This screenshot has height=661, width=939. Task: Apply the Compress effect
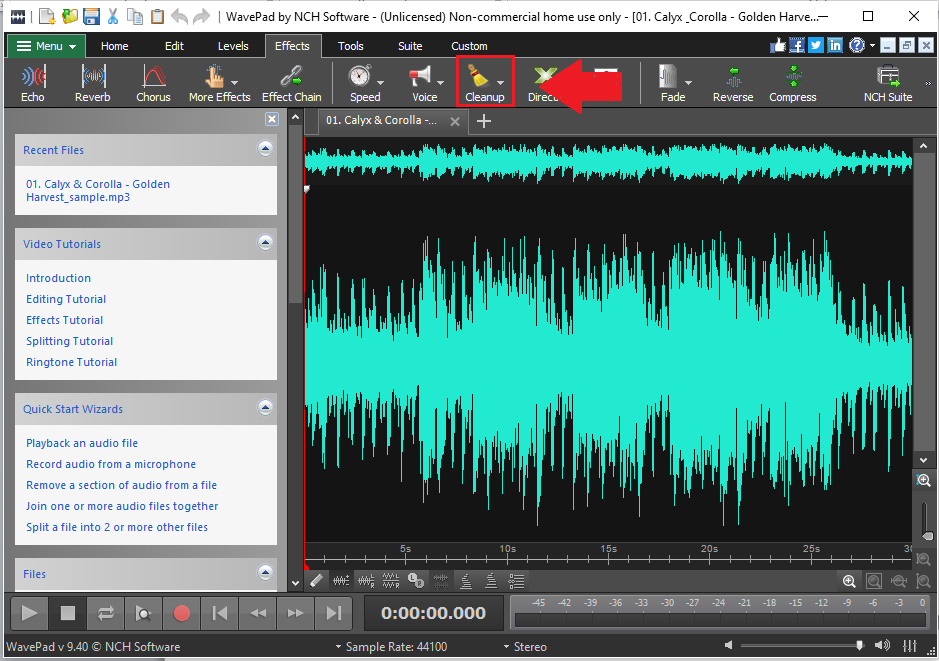(793, 83)
